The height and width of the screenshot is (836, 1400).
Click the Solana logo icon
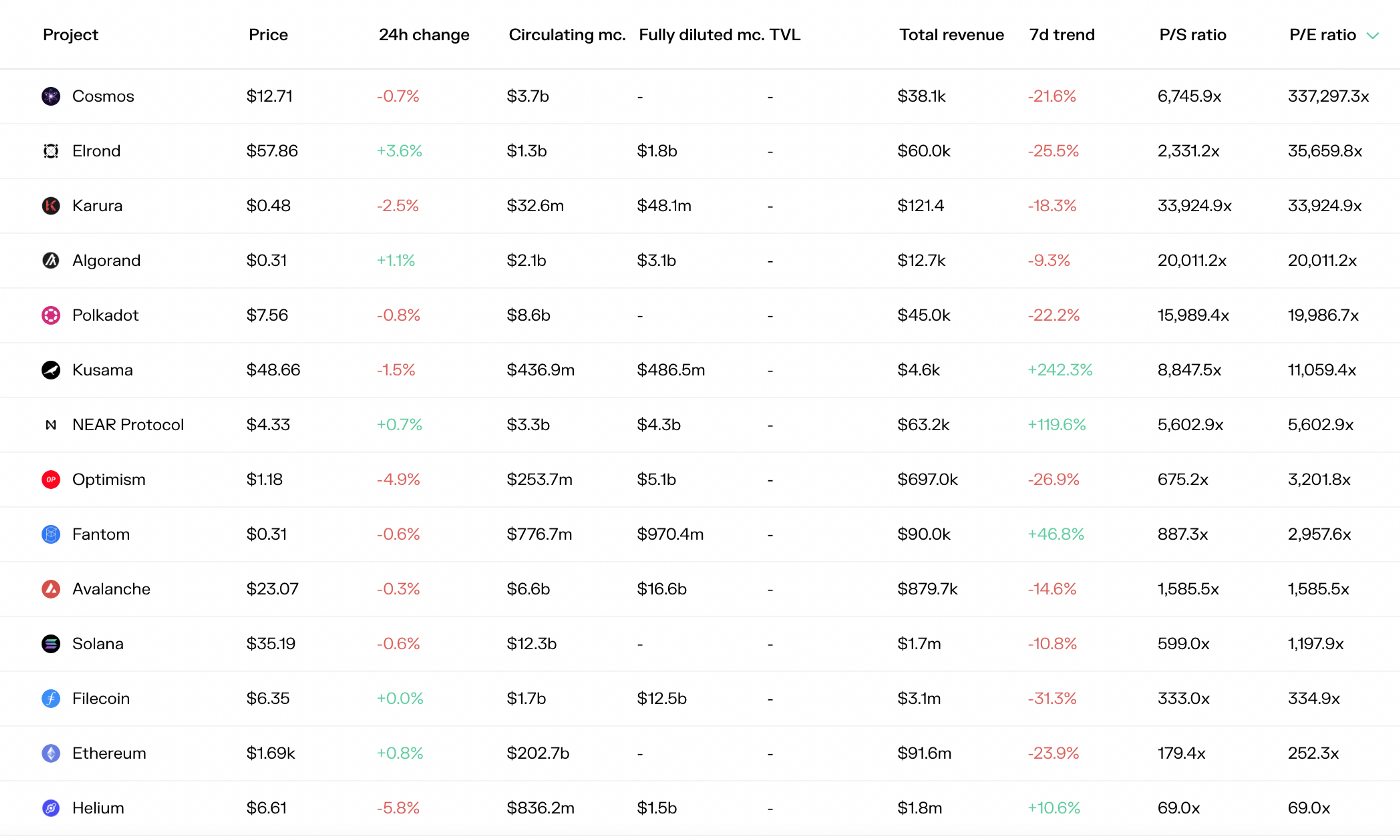[51, 644]
